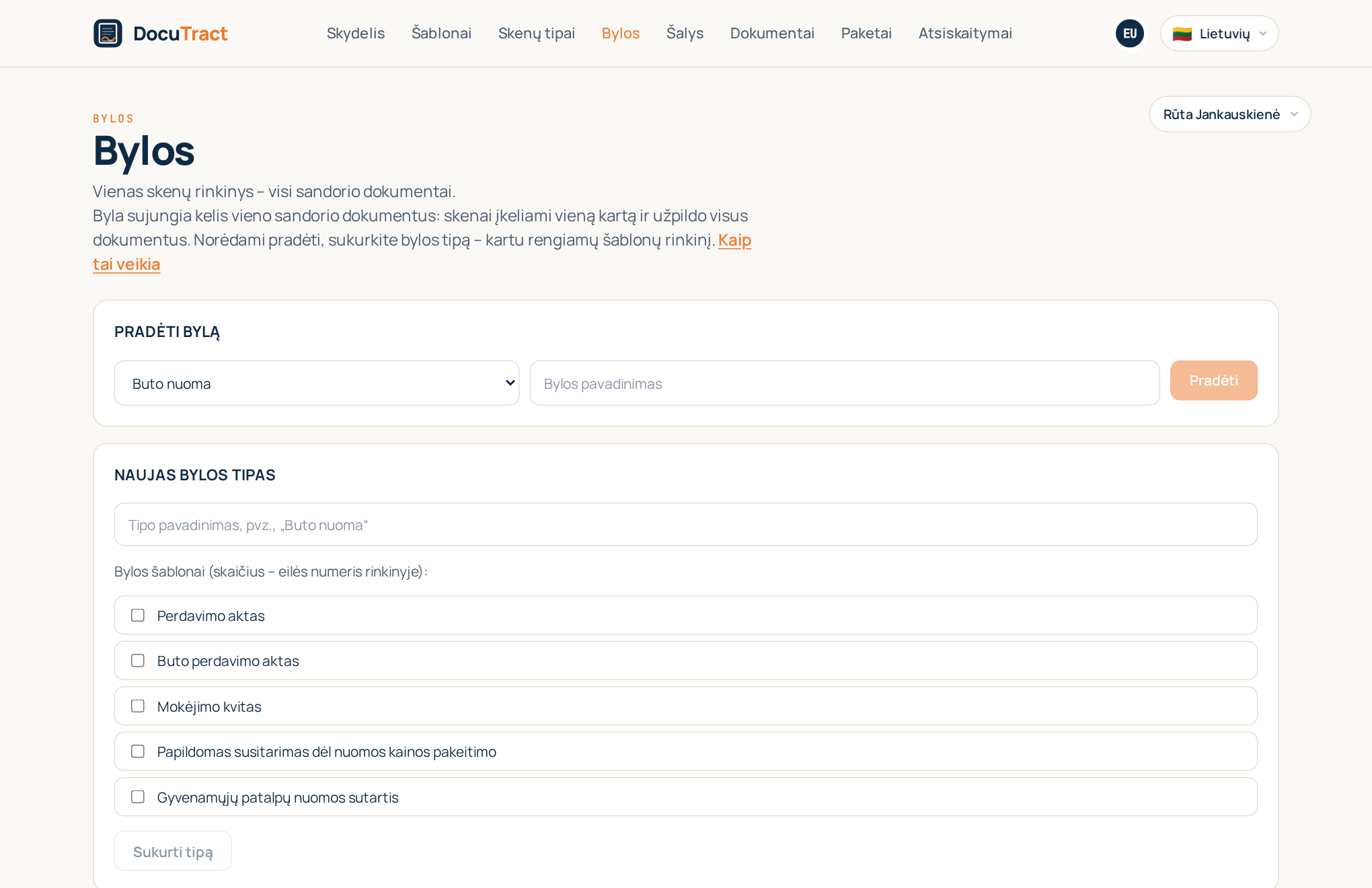Viewport: 1372px width, 888px height.
Task: Open the Rūta Jankauskienė account dropdown
Action: point(1229,114)
